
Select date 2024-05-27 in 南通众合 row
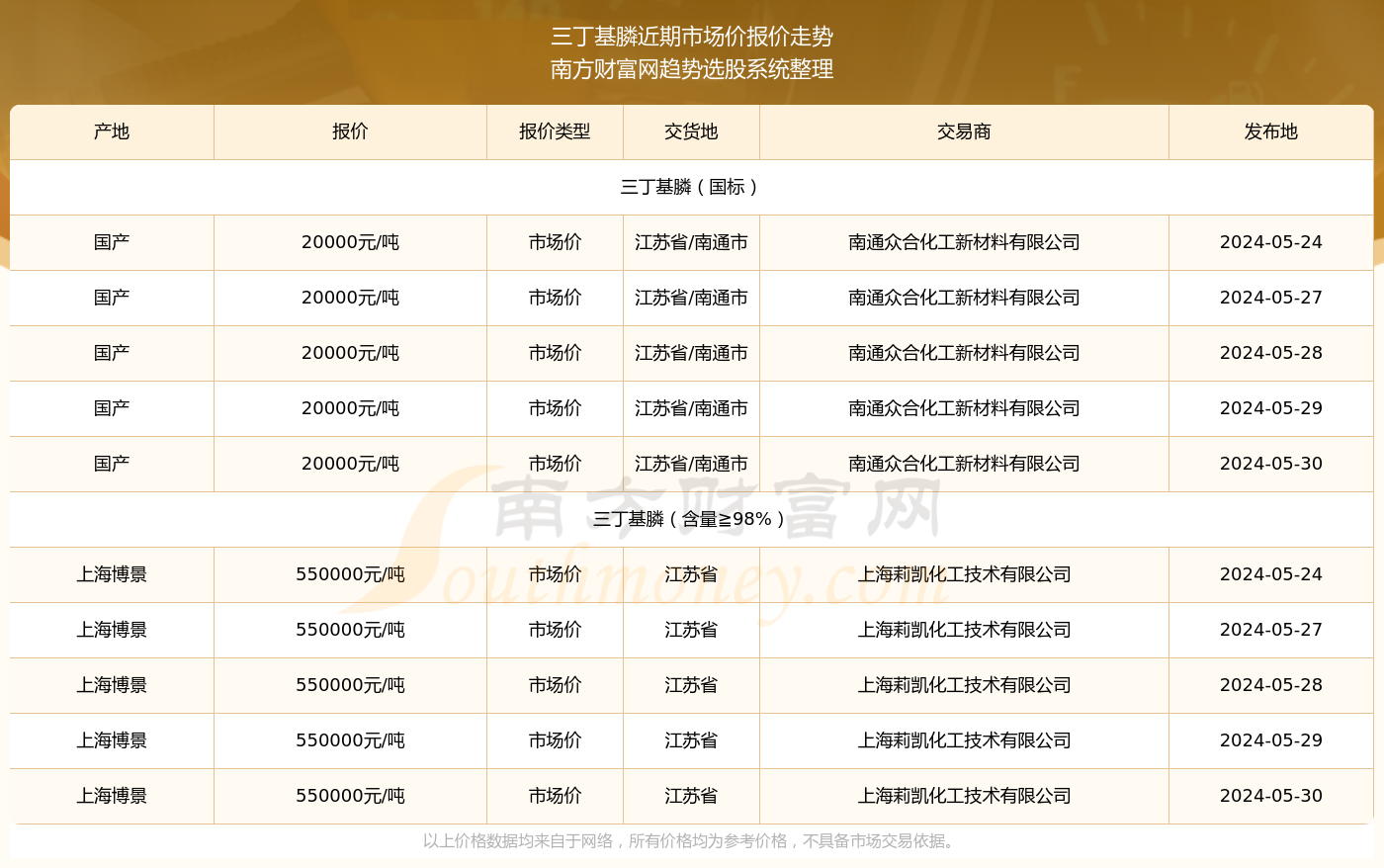1271,298
